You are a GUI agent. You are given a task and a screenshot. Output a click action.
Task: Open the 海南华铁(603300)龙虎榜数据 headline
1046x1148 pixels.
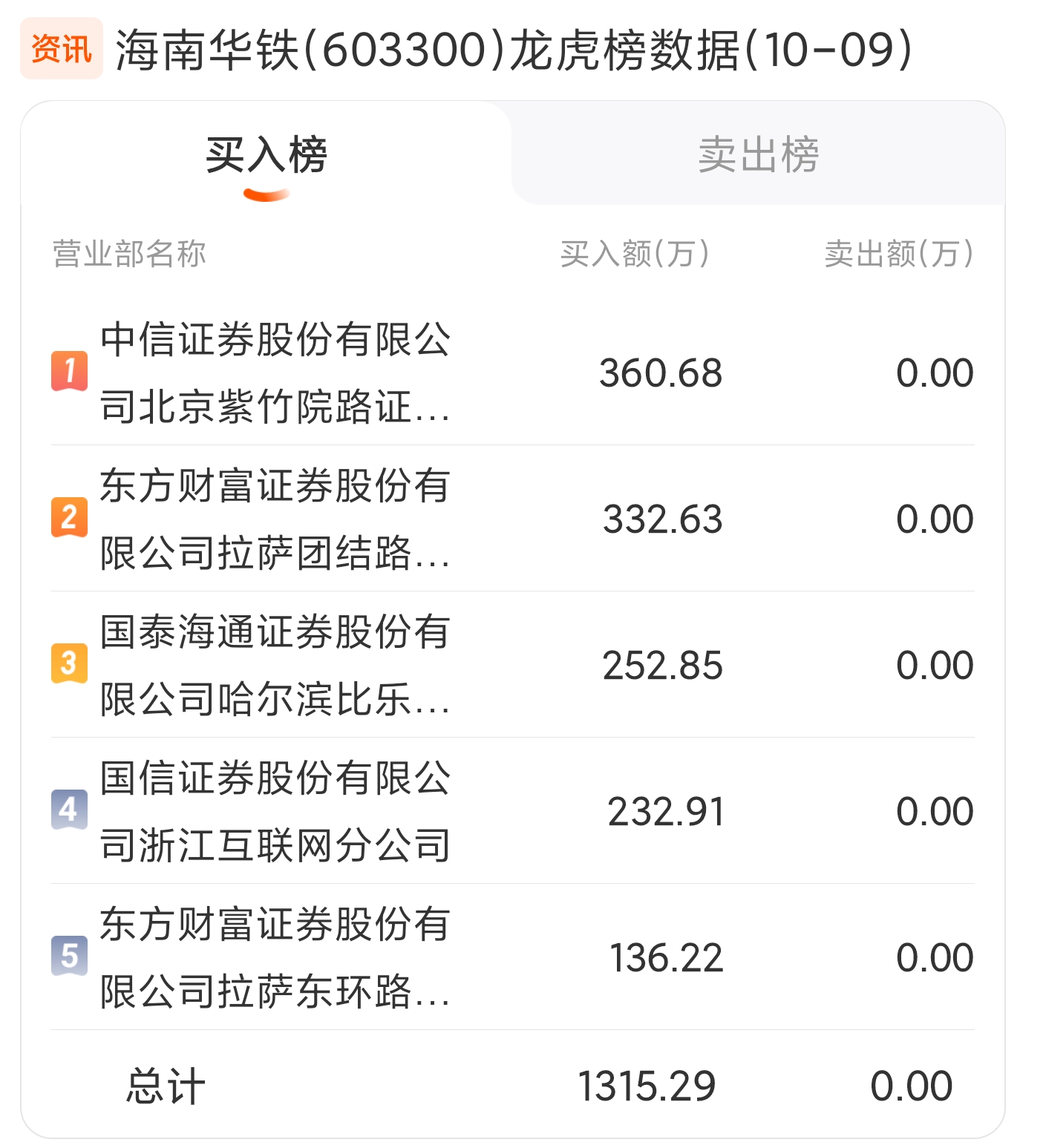coord(514,50)
